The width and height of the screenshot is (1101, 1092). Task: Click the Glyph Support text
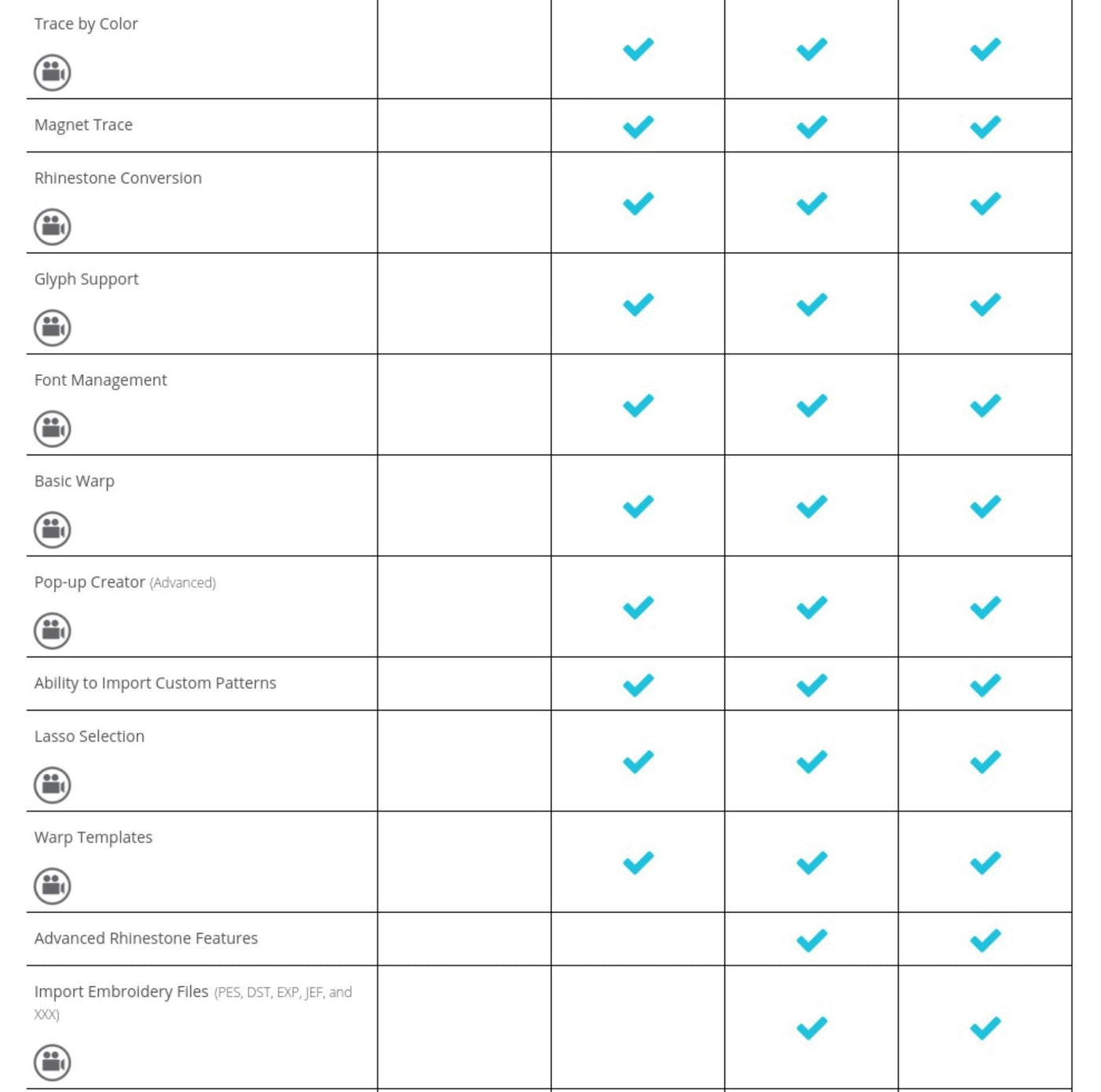pyautogui.click(x=87, y=280)
